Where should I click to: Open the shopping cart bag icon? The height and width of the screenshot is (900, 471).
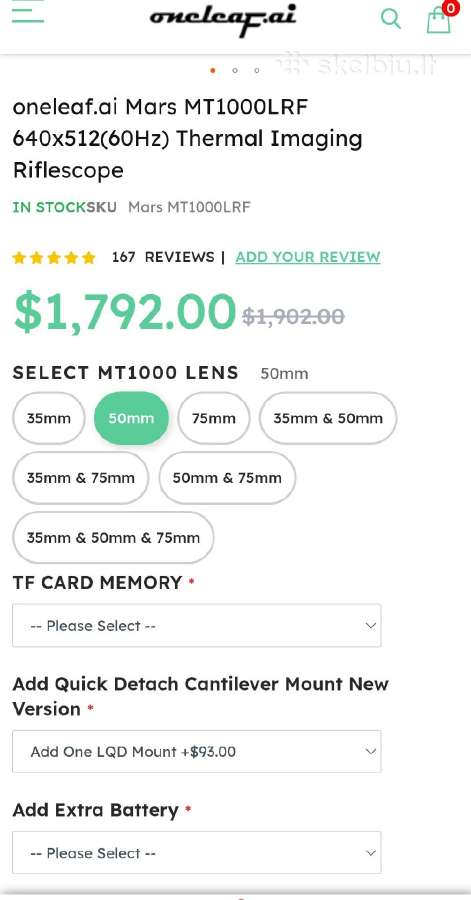pyautogui.click(x=439, y=19)
